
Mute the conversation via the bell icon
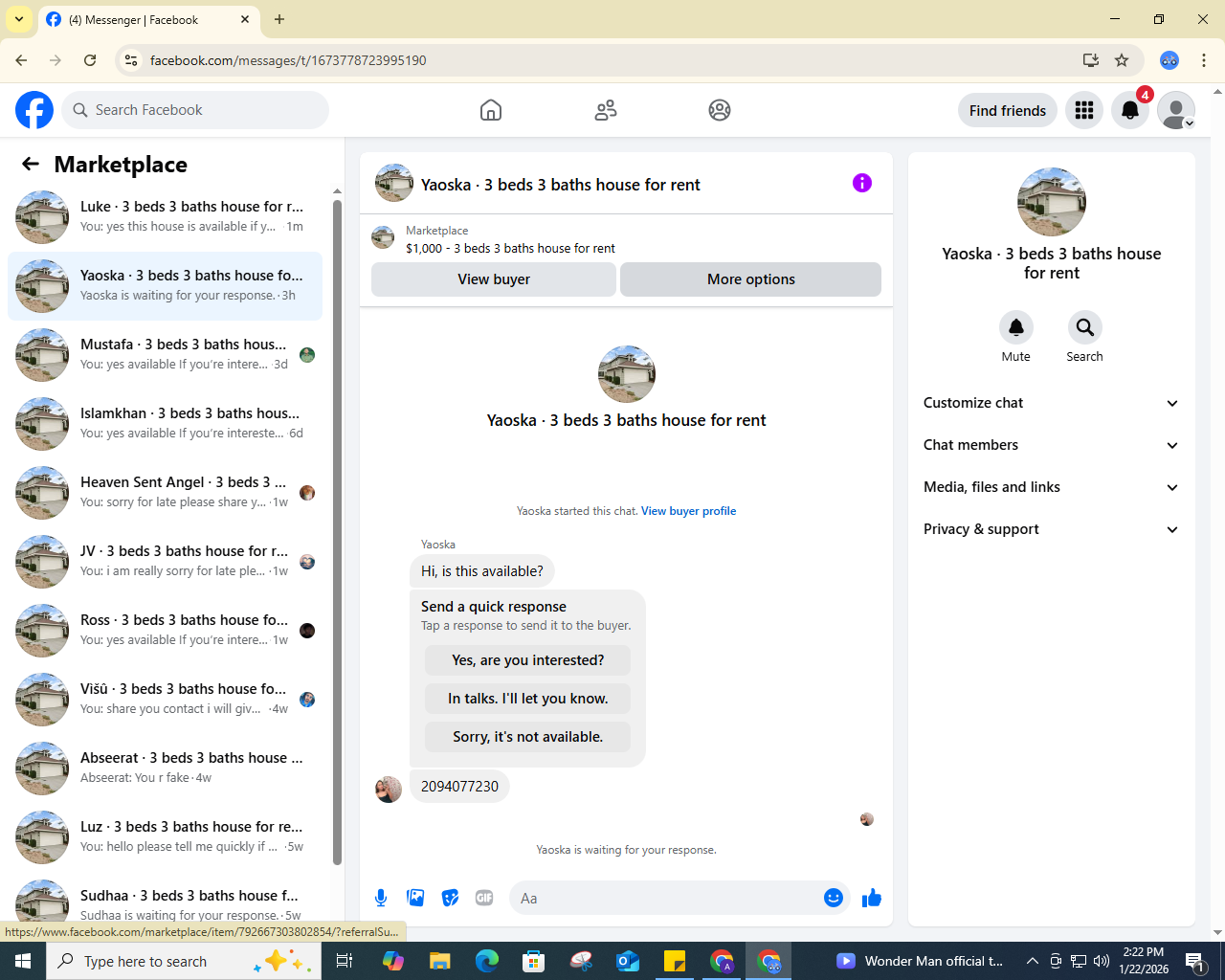[x=1016, y=327]
